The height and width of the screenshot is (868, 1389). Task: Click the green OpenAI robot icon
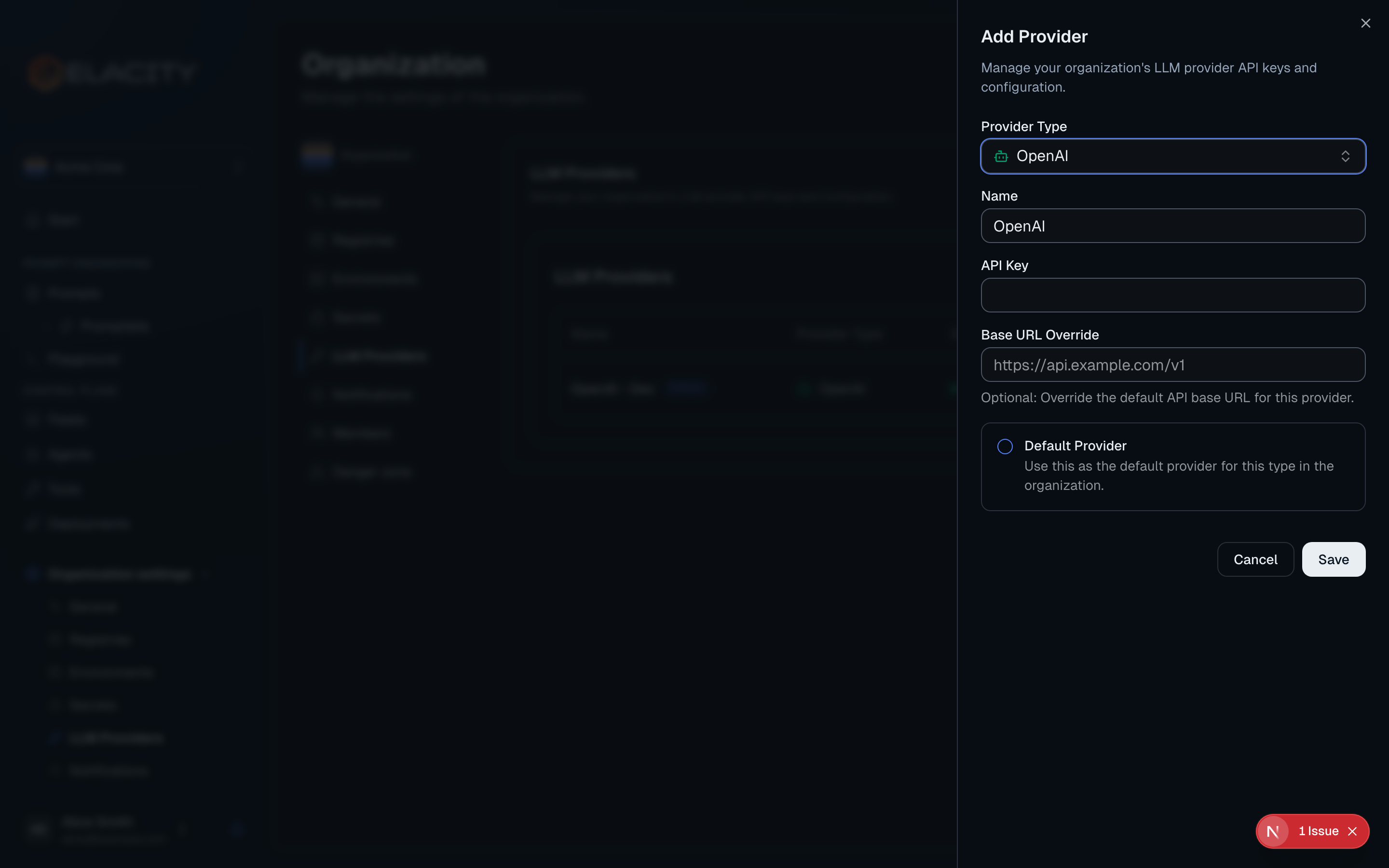[x=1001, y=156]
